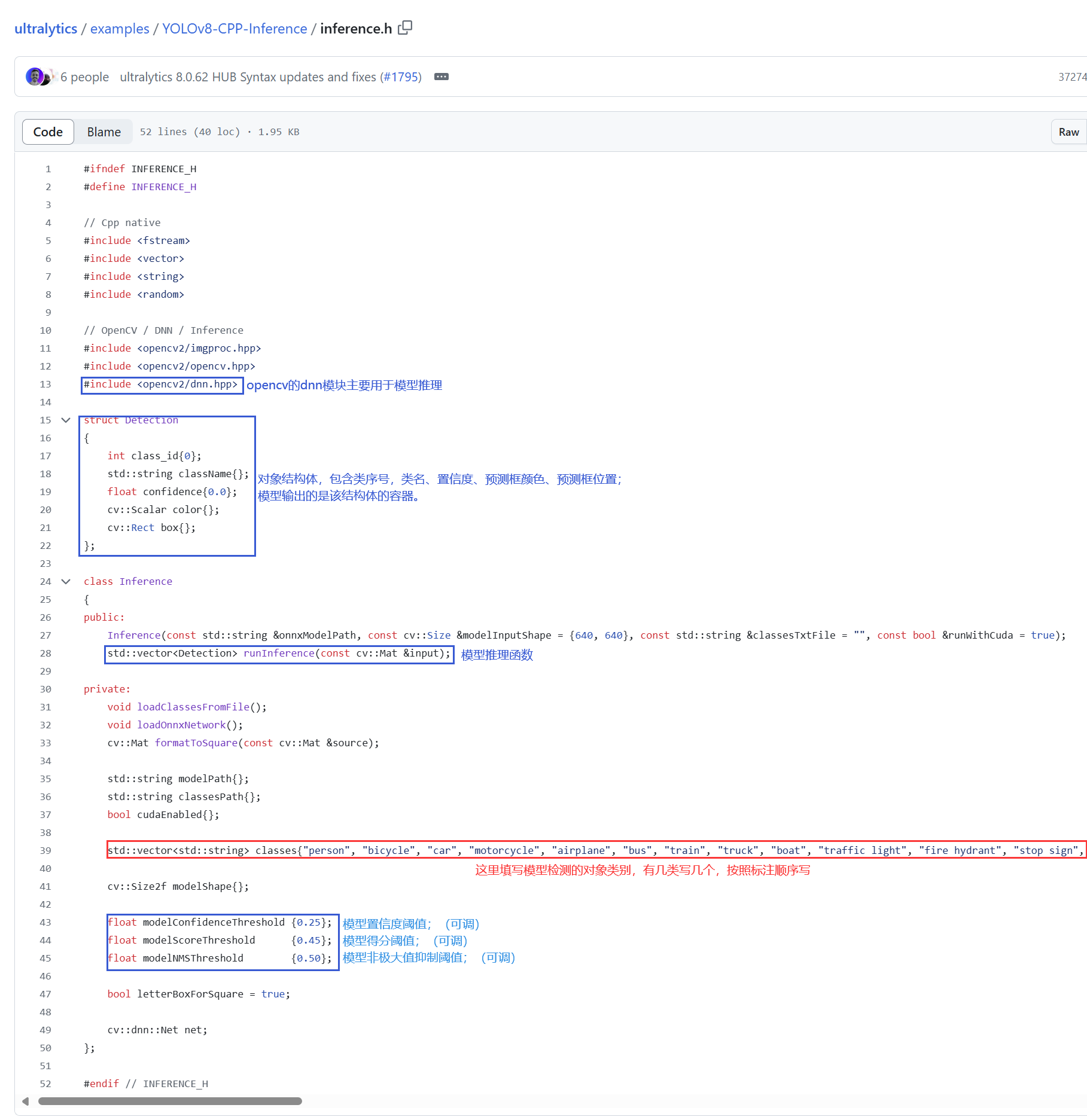
Task: Expand commit message ellipsis button
Action: click(x=442, y=77)
